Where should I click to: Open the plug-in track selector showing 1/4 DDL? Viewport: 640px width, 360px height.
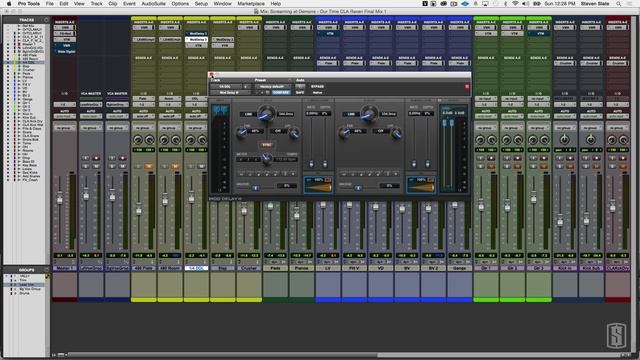[x=226, y=87]
